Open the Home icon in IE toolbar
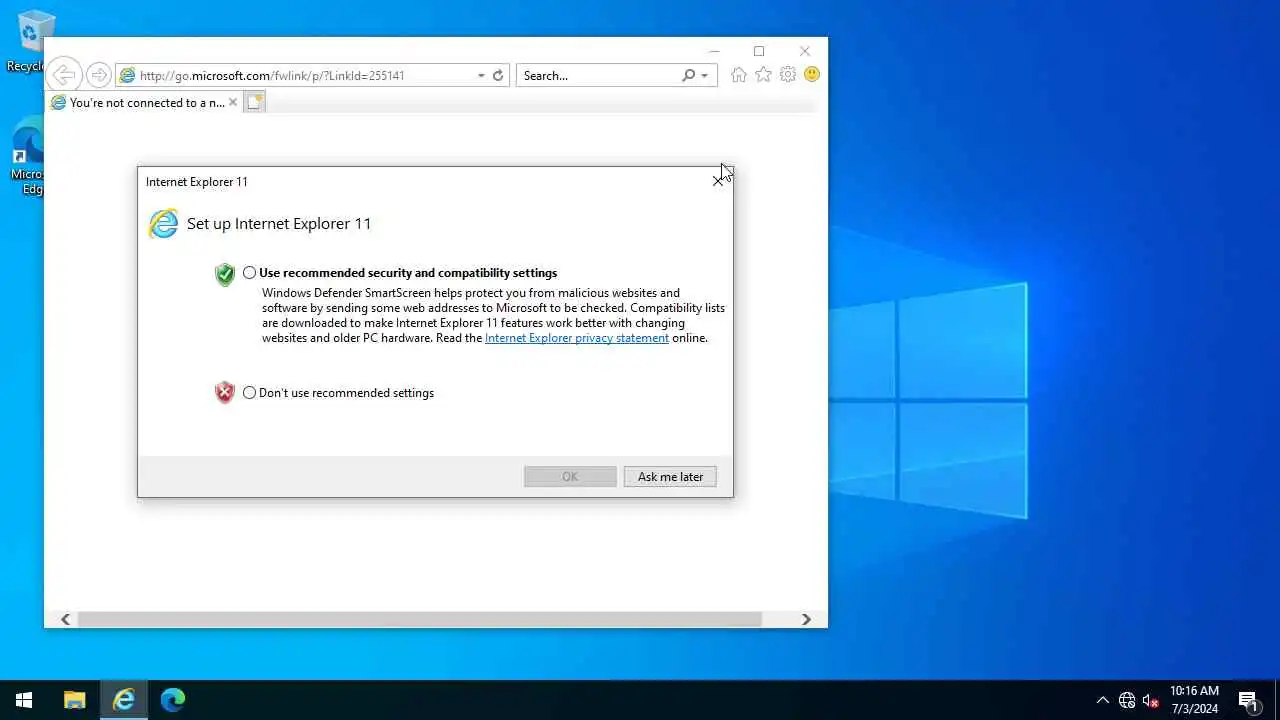 (x=739, y=75)
